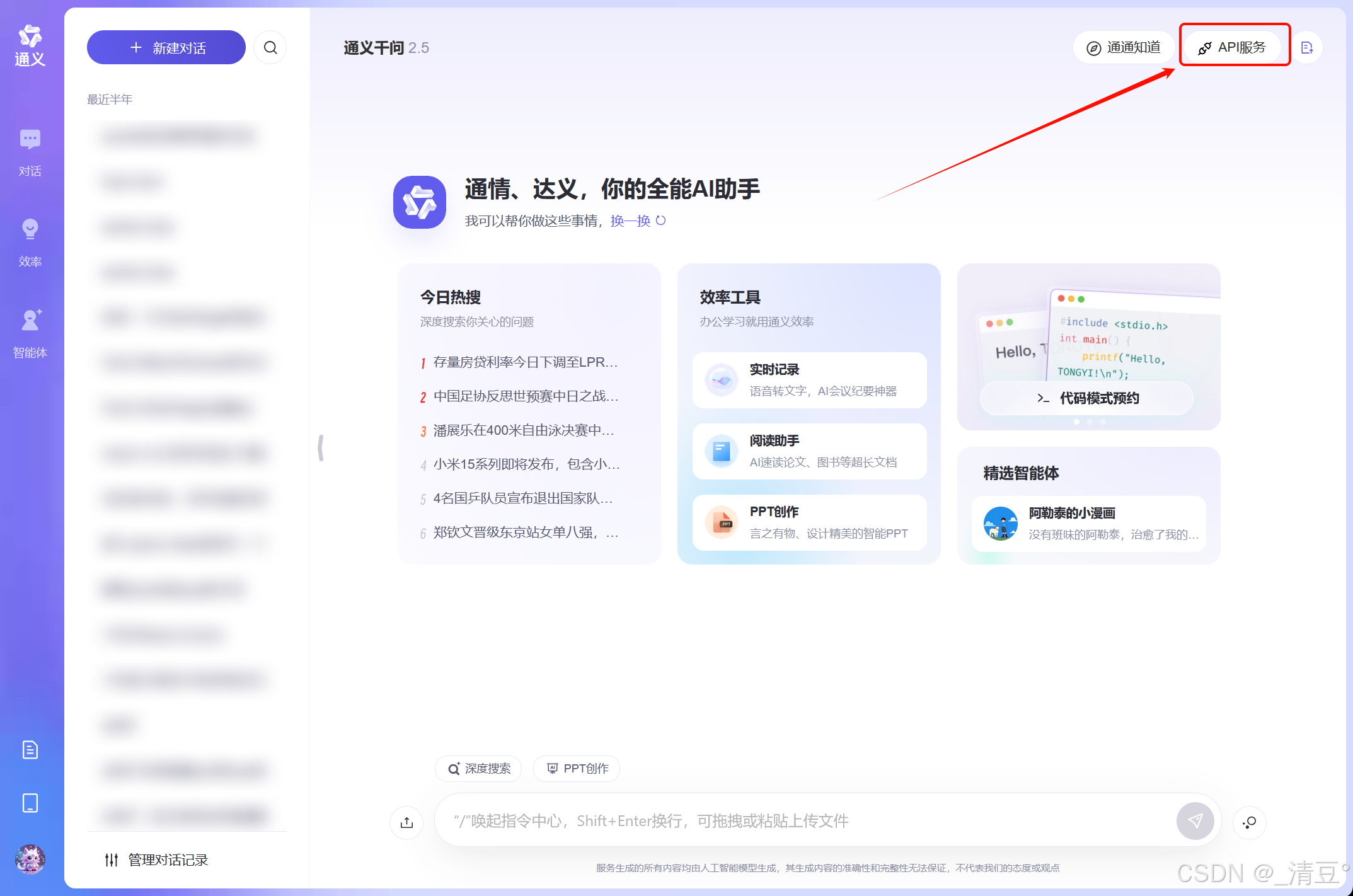Click the round icon right of input
Image resolution: width=1353 pixels, height=896 pixels.
tap(1249, 822)
